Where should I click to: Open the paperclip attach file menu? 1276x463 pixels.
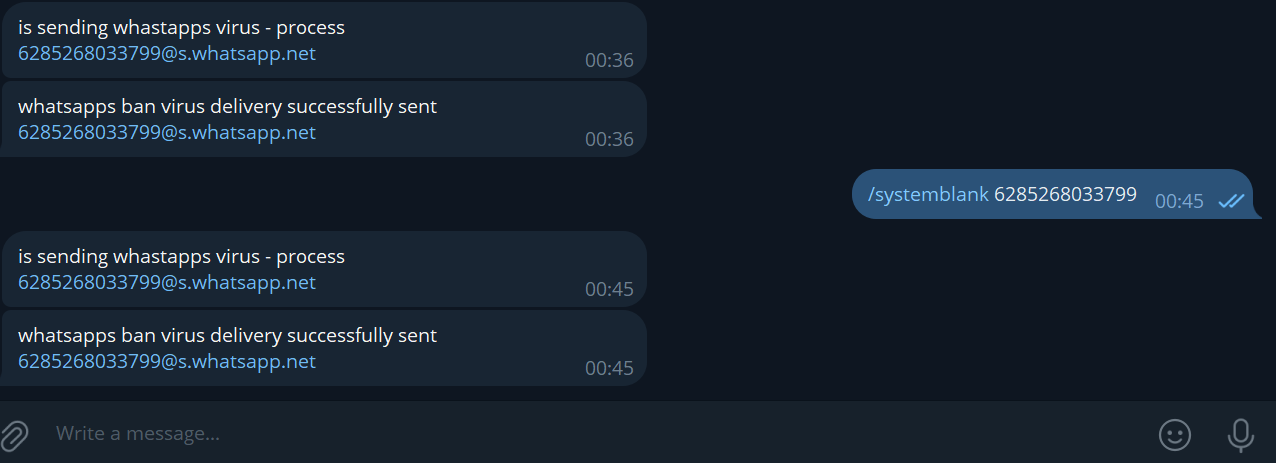(14, 434)
